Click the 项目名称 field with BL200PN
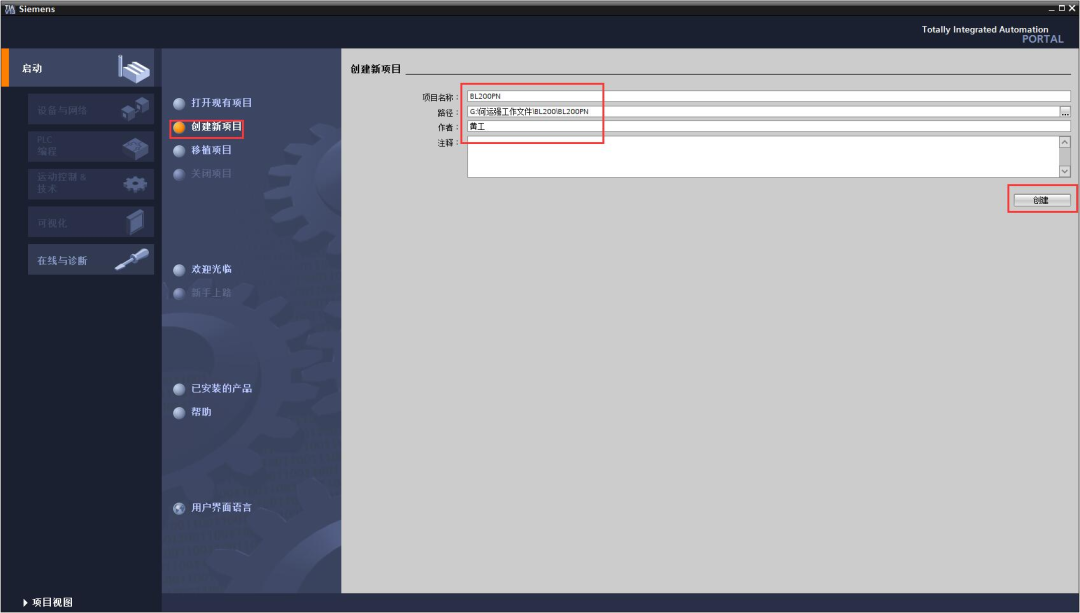The height and width of the screenshot is (613, 1080). pos(769,96)
